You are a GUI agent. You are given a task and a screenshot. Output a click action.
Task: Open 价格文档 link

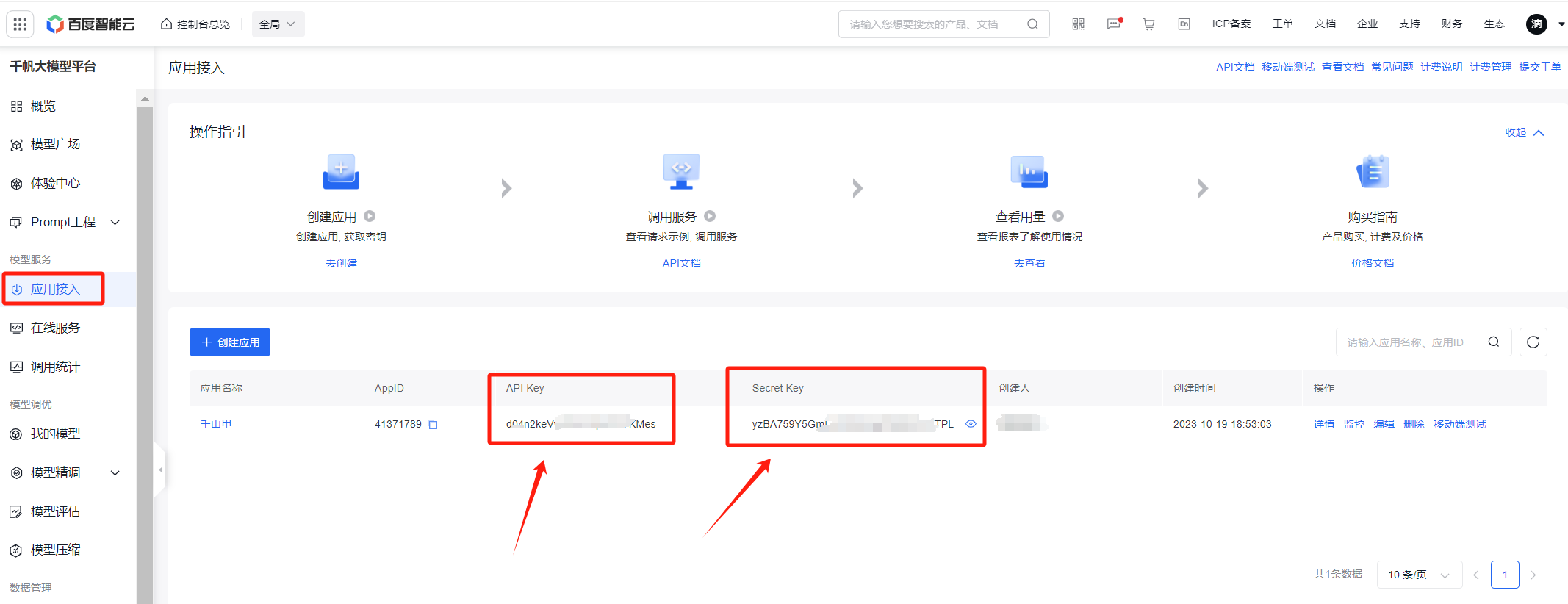pos(1372,263)
